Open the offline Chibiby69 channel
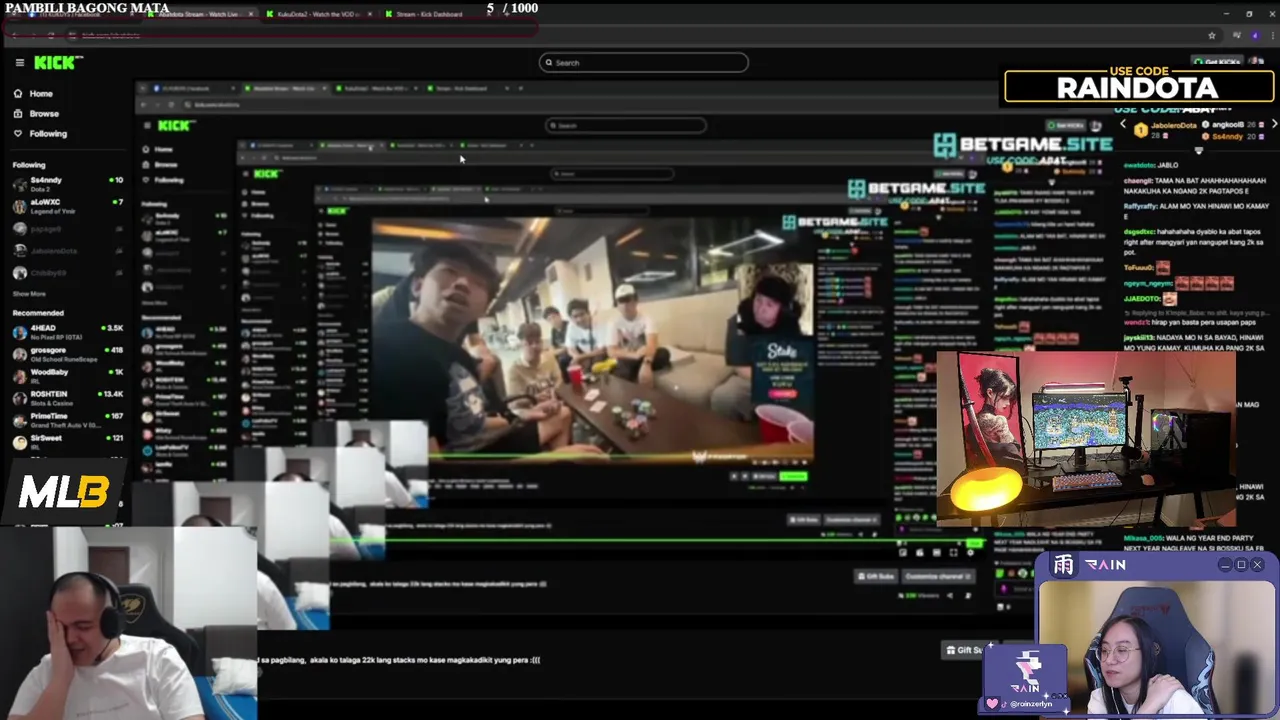The width and height of the screenshot is (1280, 720). pos(67,273)
